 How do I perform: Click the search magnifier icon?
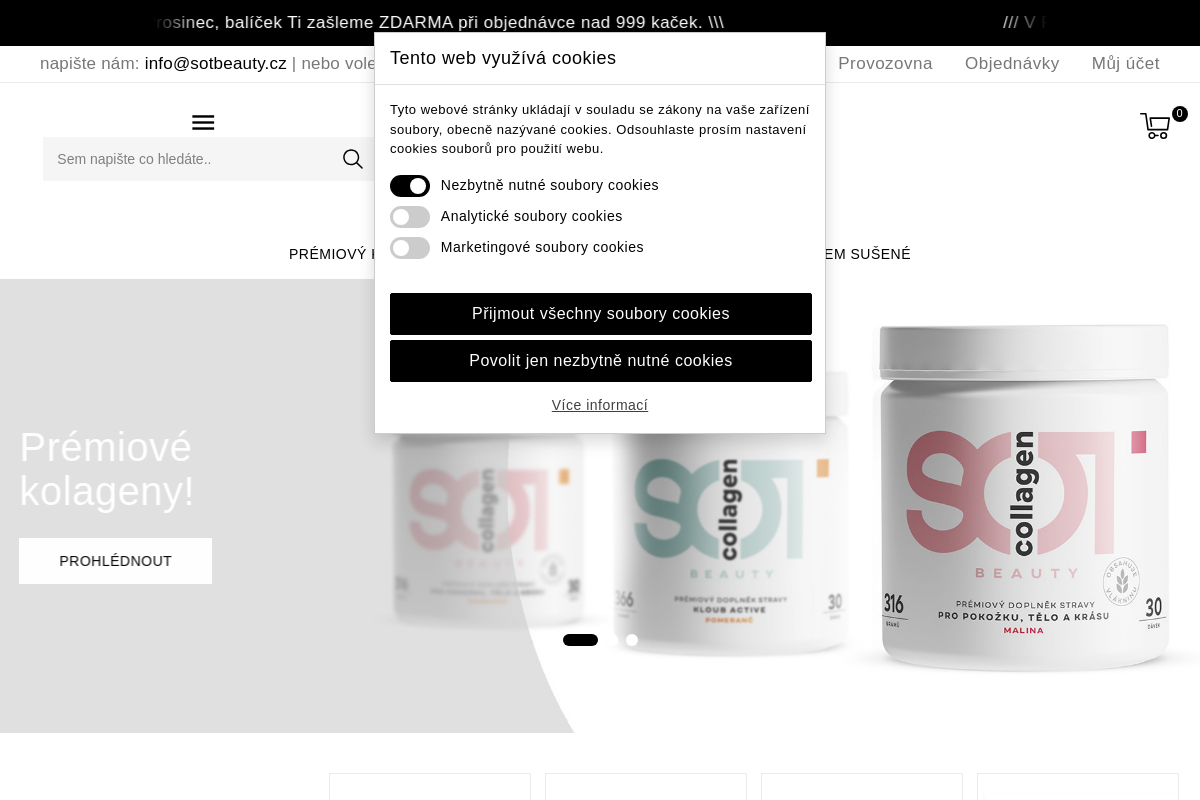(x=352, y=159)
